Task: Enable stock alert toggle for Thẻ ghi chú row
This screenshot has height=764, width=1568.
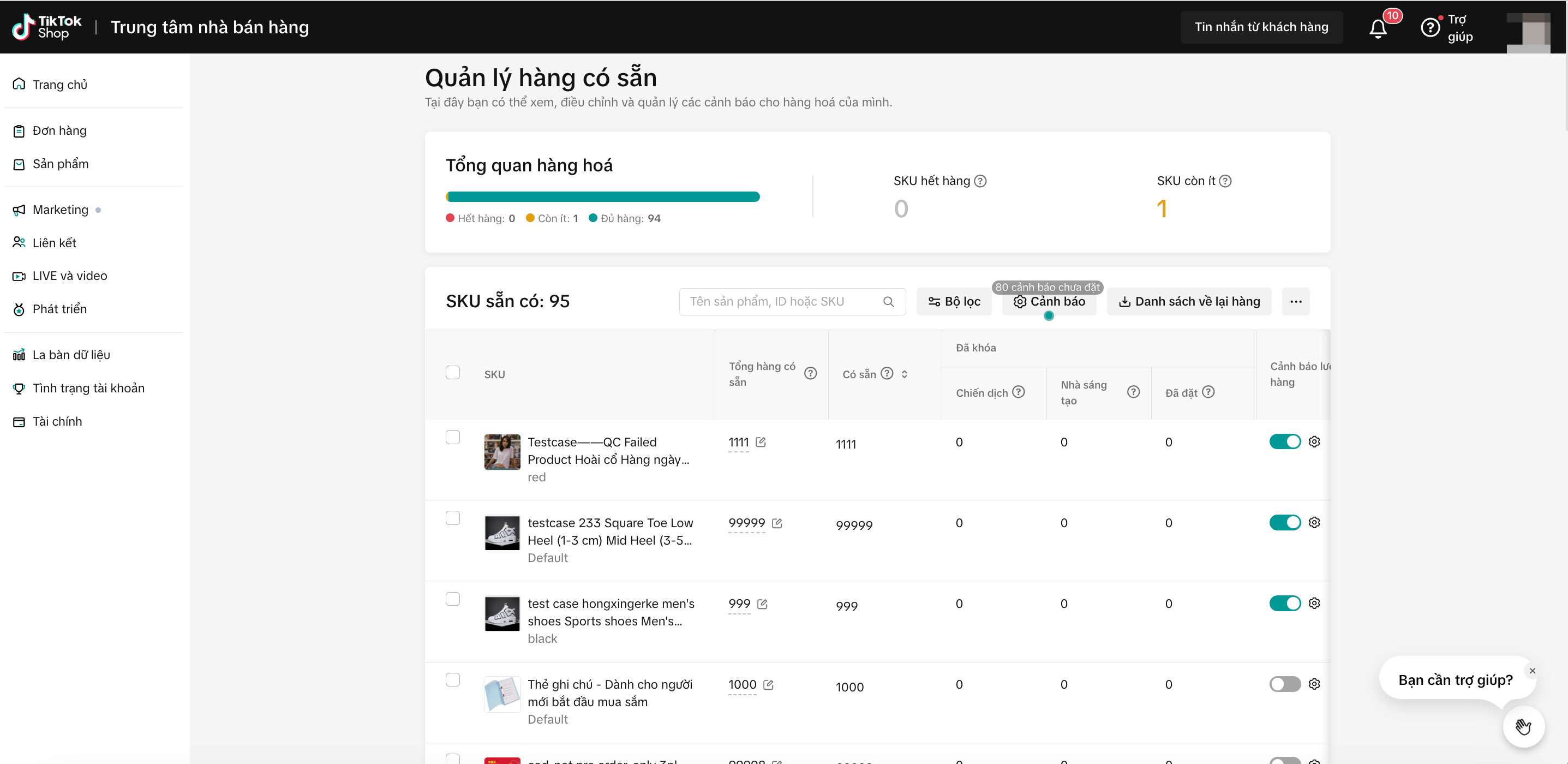Action: [1284, 684]
